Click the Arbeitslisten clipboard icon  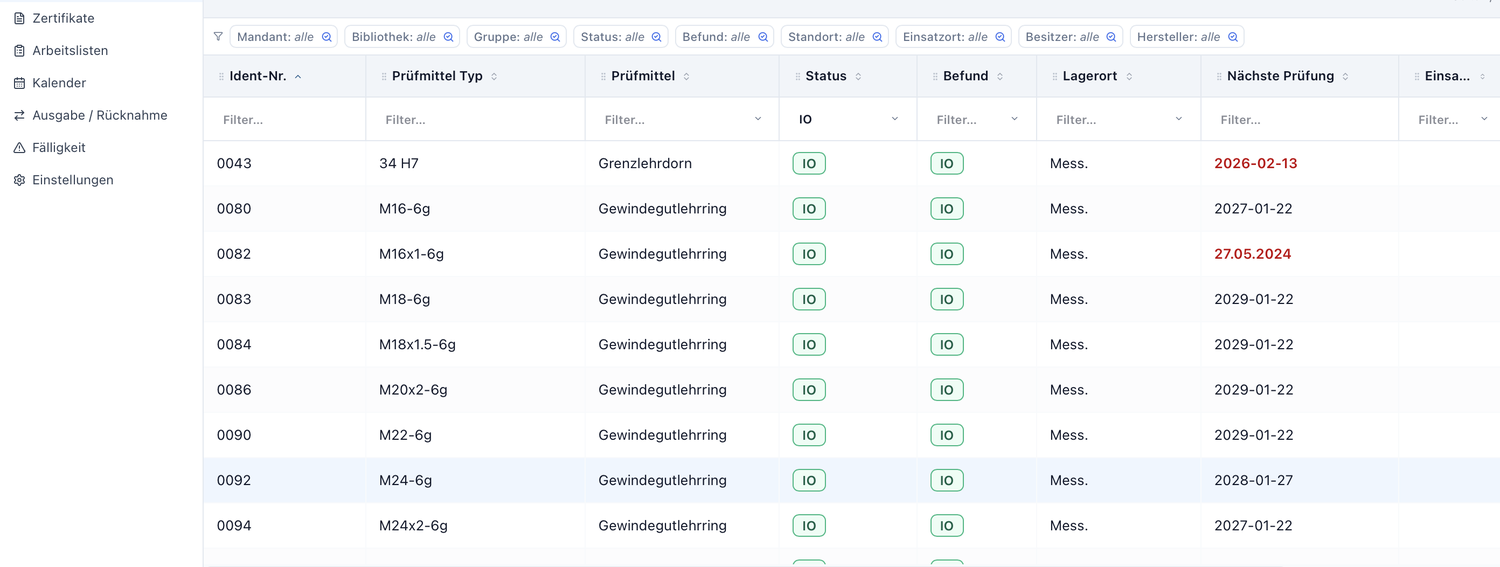[19, 50]
